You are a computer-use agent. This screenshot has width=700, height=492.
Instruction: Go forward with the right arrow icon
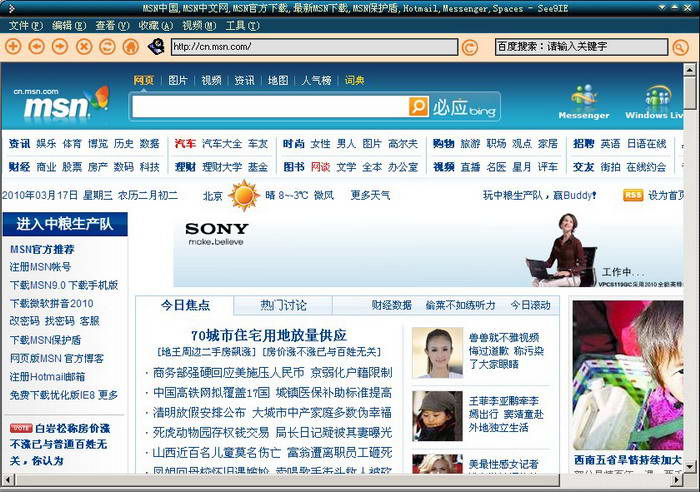point(60,46)
